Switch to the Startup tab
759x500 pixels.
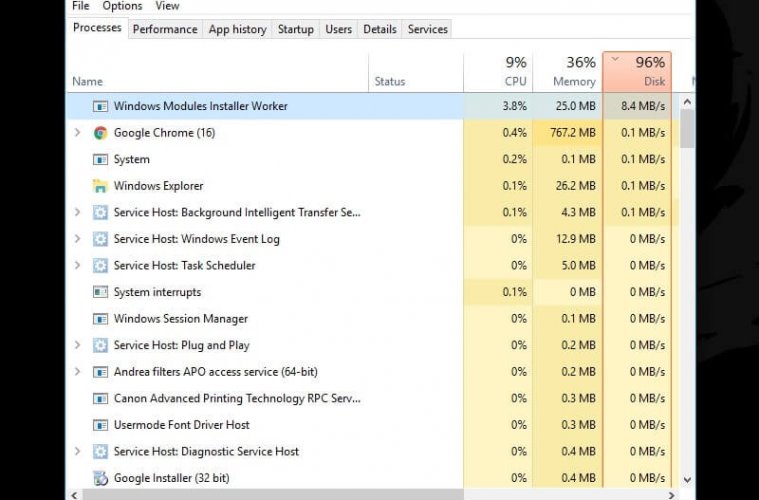pos(296,29)
